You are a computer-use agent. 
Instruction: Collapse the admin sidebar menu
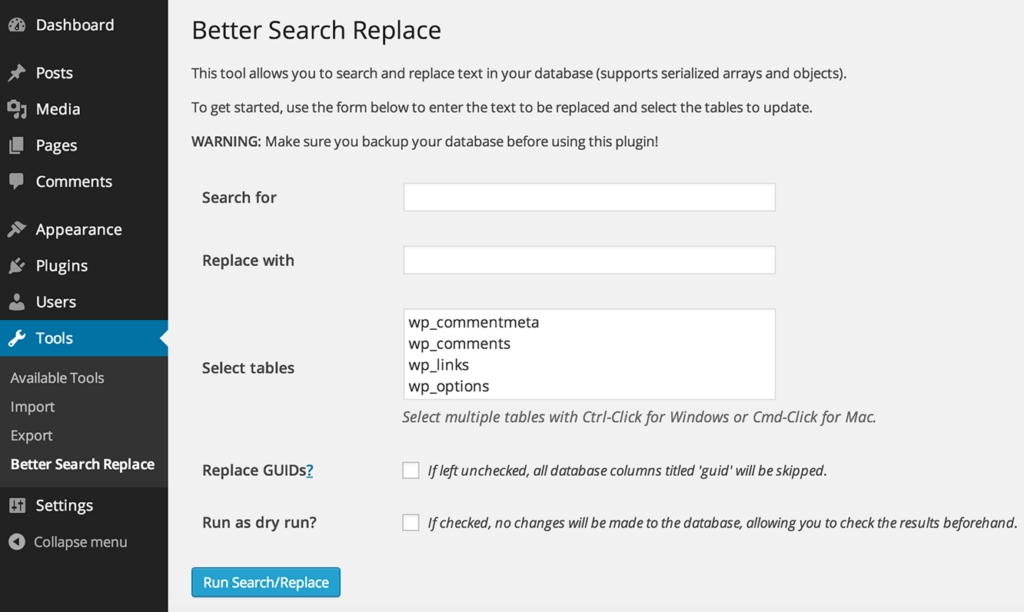(68, 542)
